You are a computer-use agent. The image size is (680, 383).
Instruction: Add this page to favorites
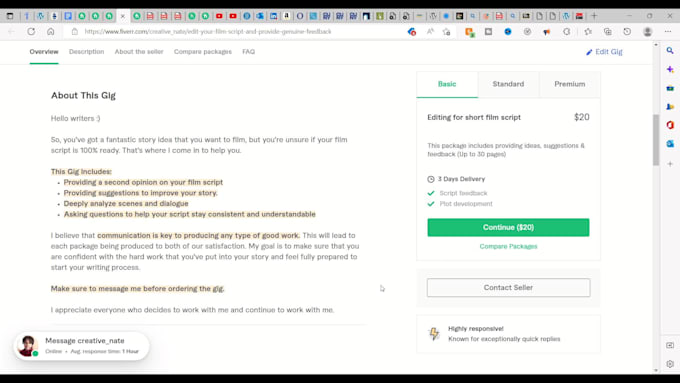pyautogui.click(x=446, y=32)
